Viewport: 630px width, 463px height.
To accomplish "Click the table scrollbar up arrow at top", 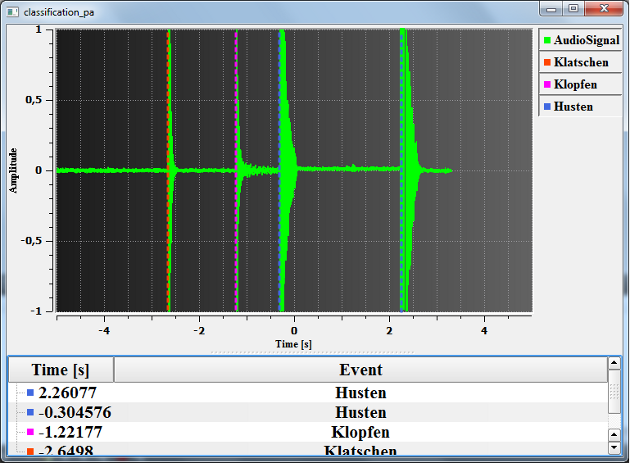I will click(x=614, y=363).
